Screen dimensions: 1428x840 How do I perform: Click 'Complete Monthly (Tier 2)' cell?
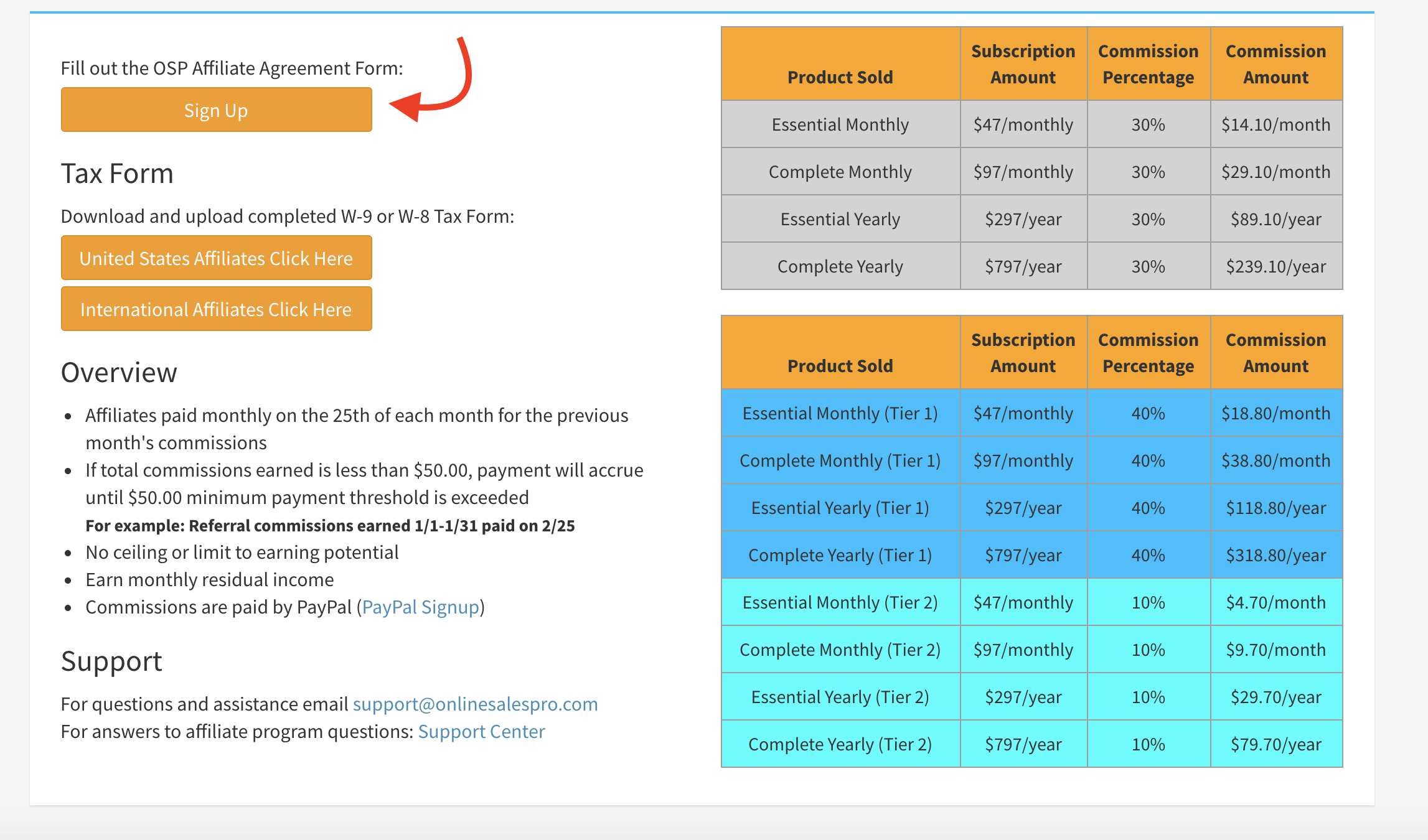click(840, 650)
